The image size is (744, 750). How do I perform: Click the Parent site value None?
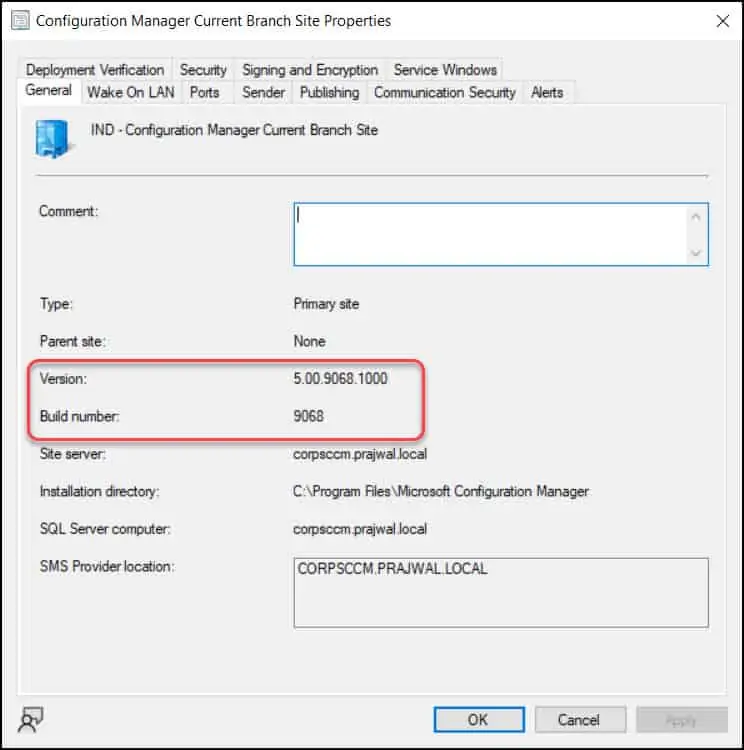(x=309, y=341)
